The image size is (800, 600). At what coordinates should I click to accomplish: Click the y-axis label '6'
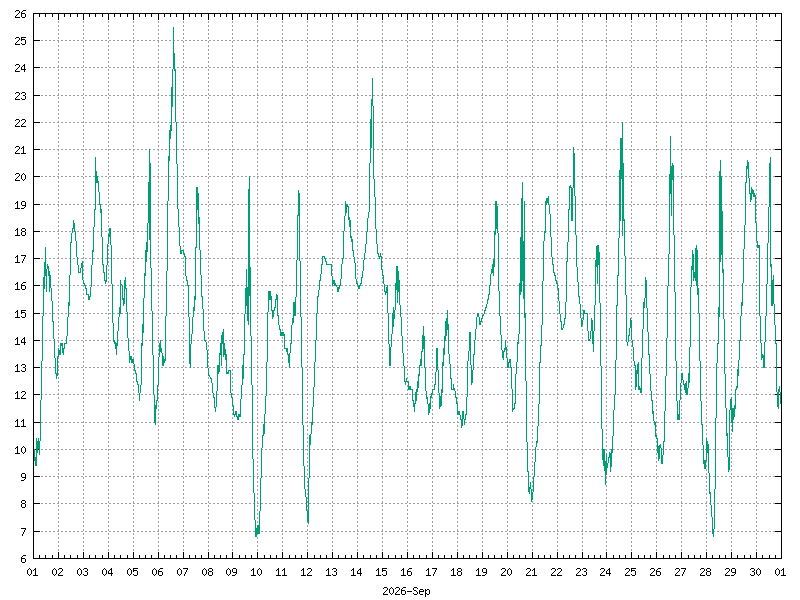point(23,559)
